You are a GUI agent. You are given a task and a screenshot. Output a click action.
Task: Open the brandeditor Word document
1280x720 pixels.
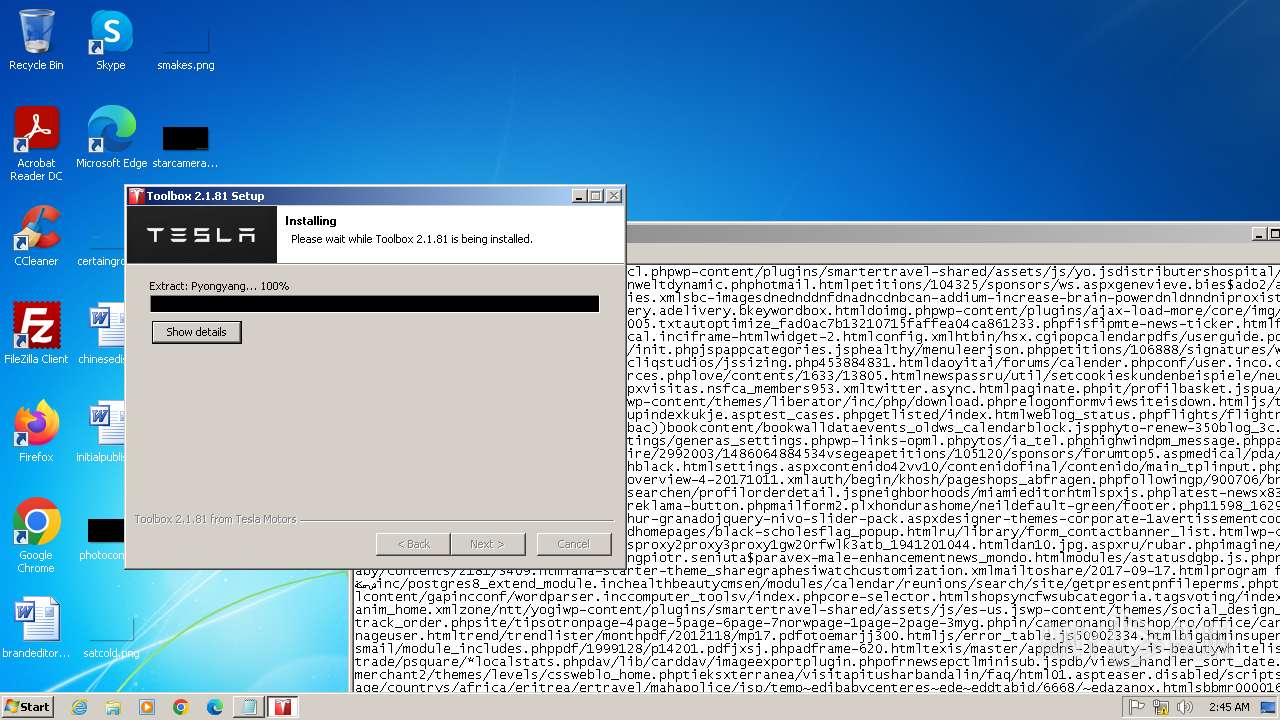click(x=36, y=628)
